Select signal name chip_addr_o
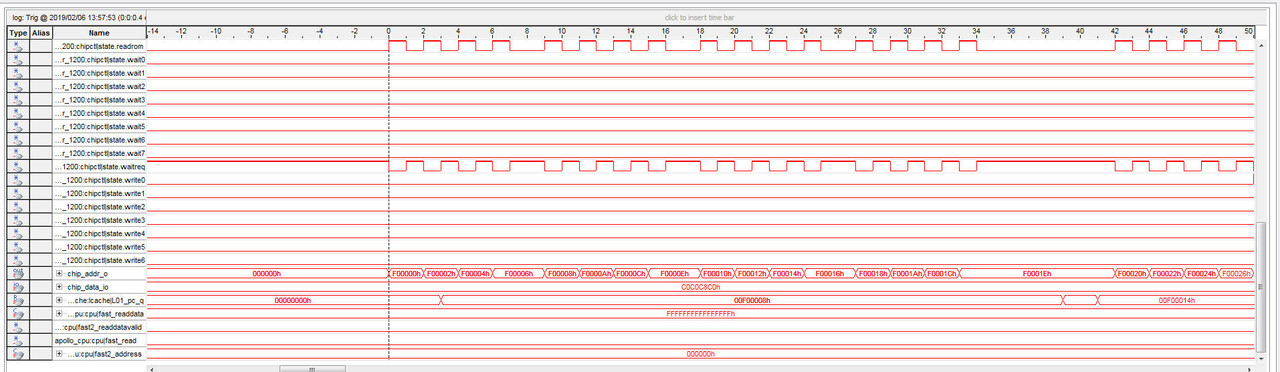The image size is (1280, 372). tap(87, 273)
